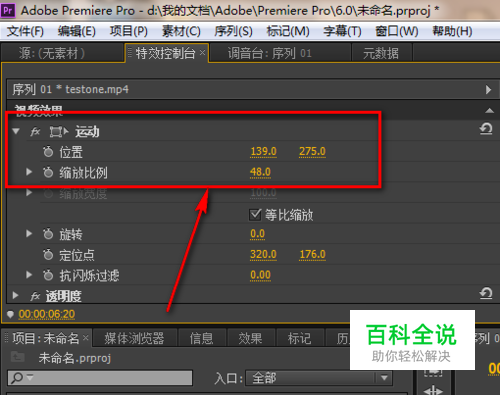Viewport: 500px width, 395px height.
Task: Open the 窗口(W) menu
Action: click(x=397, y=31)
